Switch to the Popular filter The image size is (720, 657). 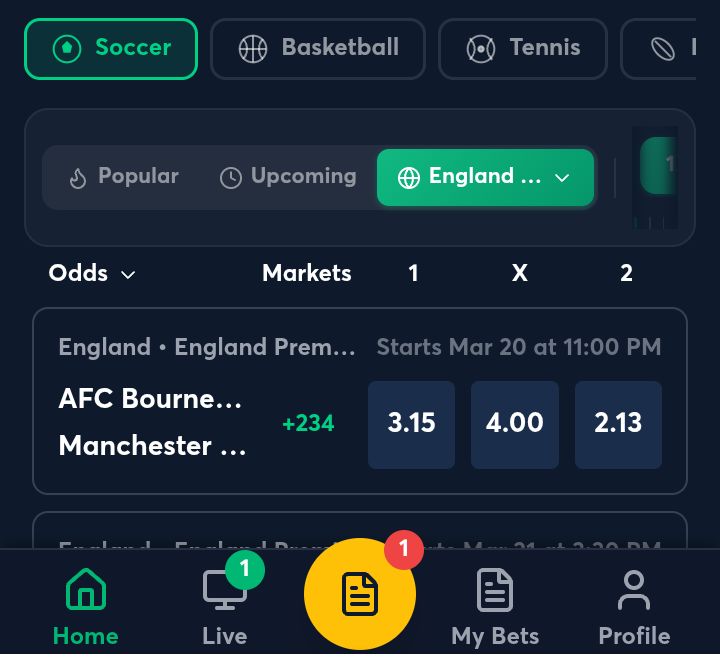[x=123, y=177]
